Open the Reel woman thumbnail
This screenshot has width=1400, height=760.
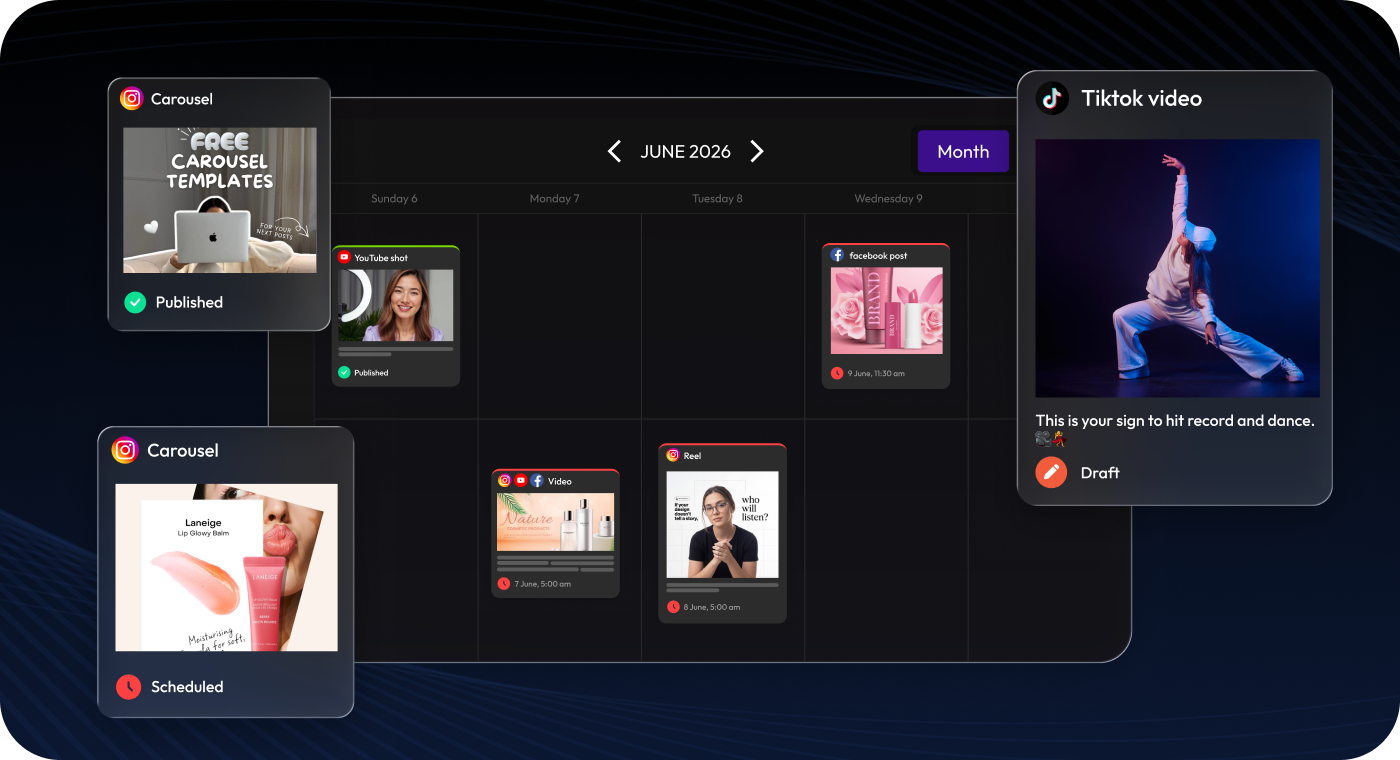tap(723, 525)
